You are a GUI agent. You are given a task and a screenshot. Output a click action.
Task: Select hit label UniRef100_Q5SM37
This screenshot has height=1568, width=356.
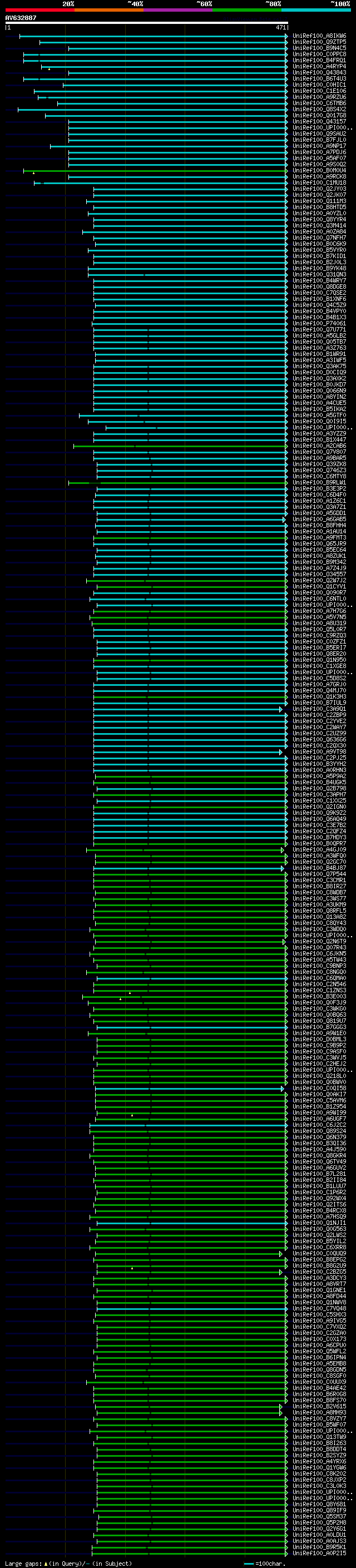tap(319, 1516)
